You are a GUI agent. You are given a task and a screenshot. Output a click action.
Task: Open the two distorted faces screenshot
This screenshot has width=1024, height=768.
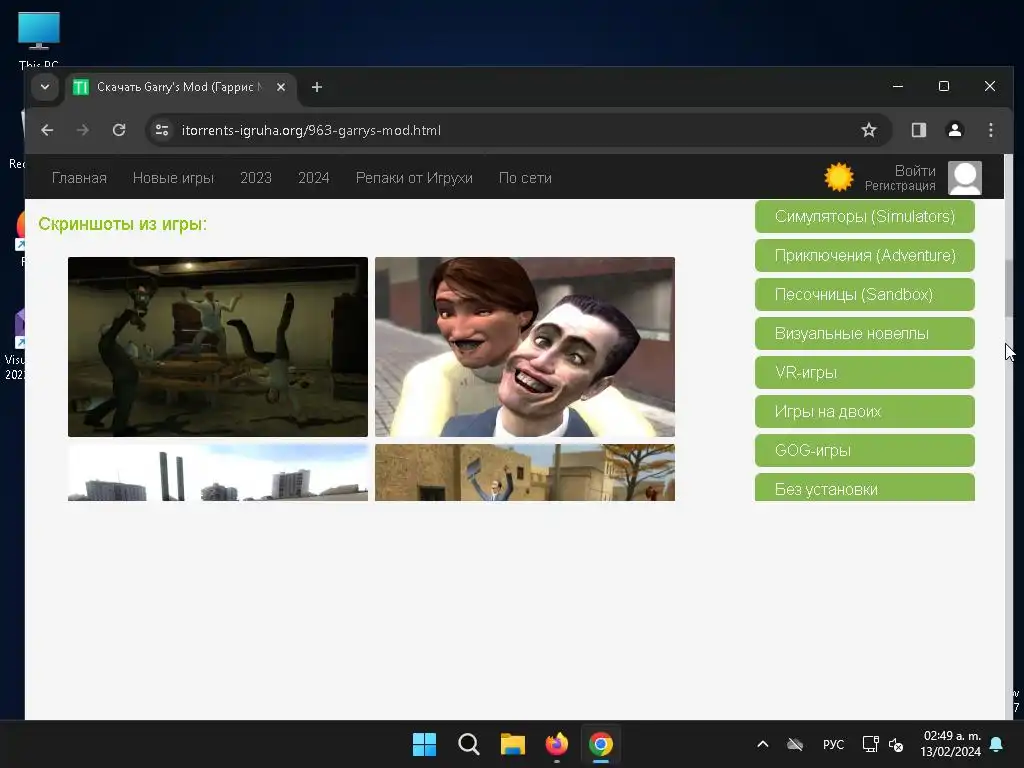524,347
